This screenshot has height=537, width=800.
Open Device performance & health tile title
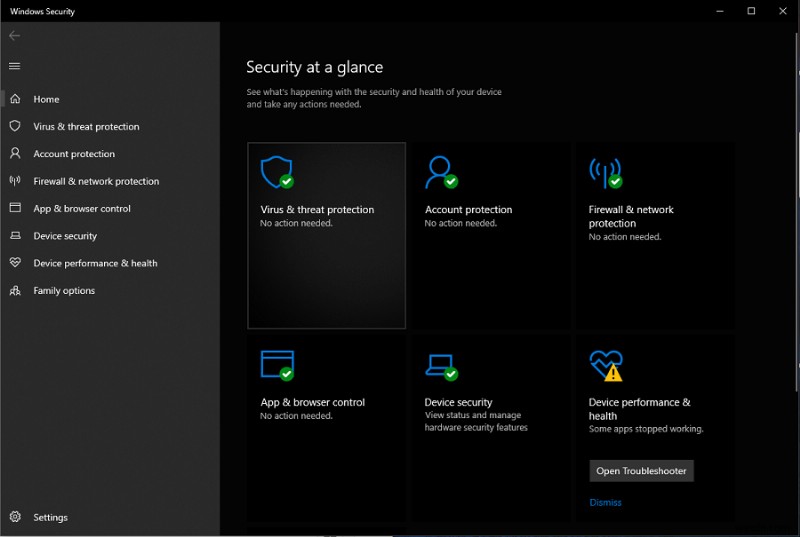point(639,409)
